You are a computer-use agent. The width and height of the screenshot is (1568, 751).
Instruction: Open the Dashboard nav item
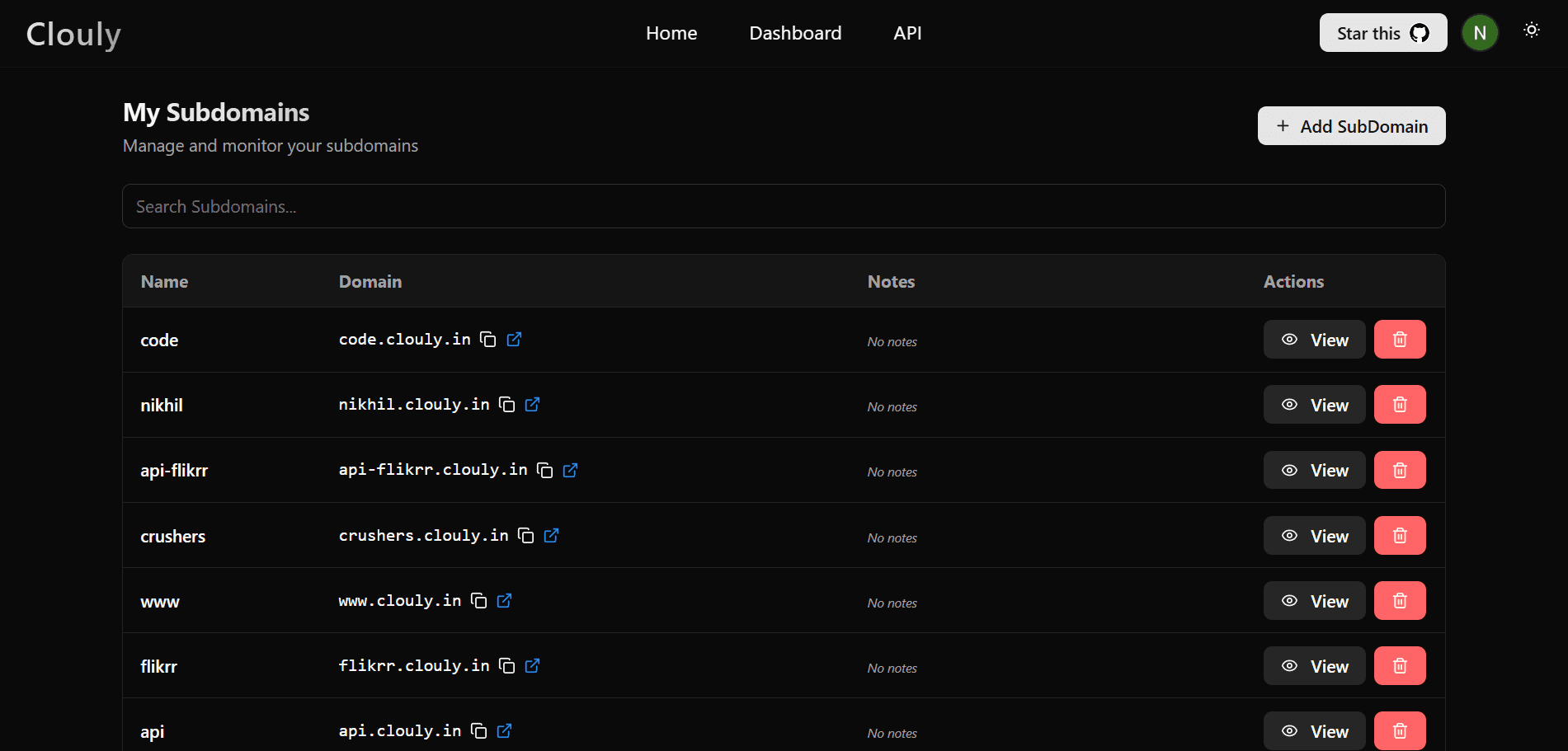coord(795,33)
